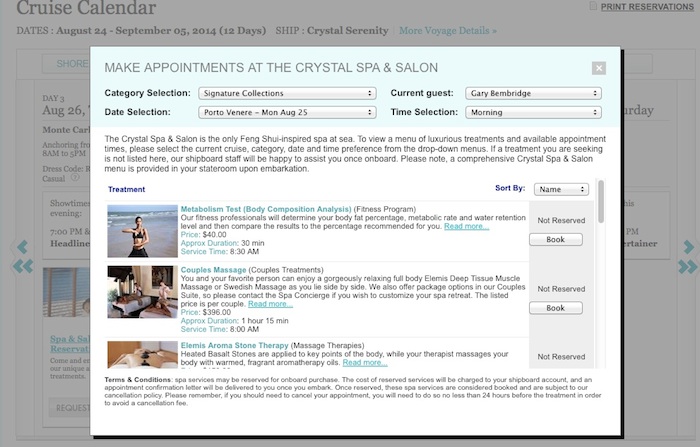
Task: Click duration 30 min text
Action: [253, 243]
